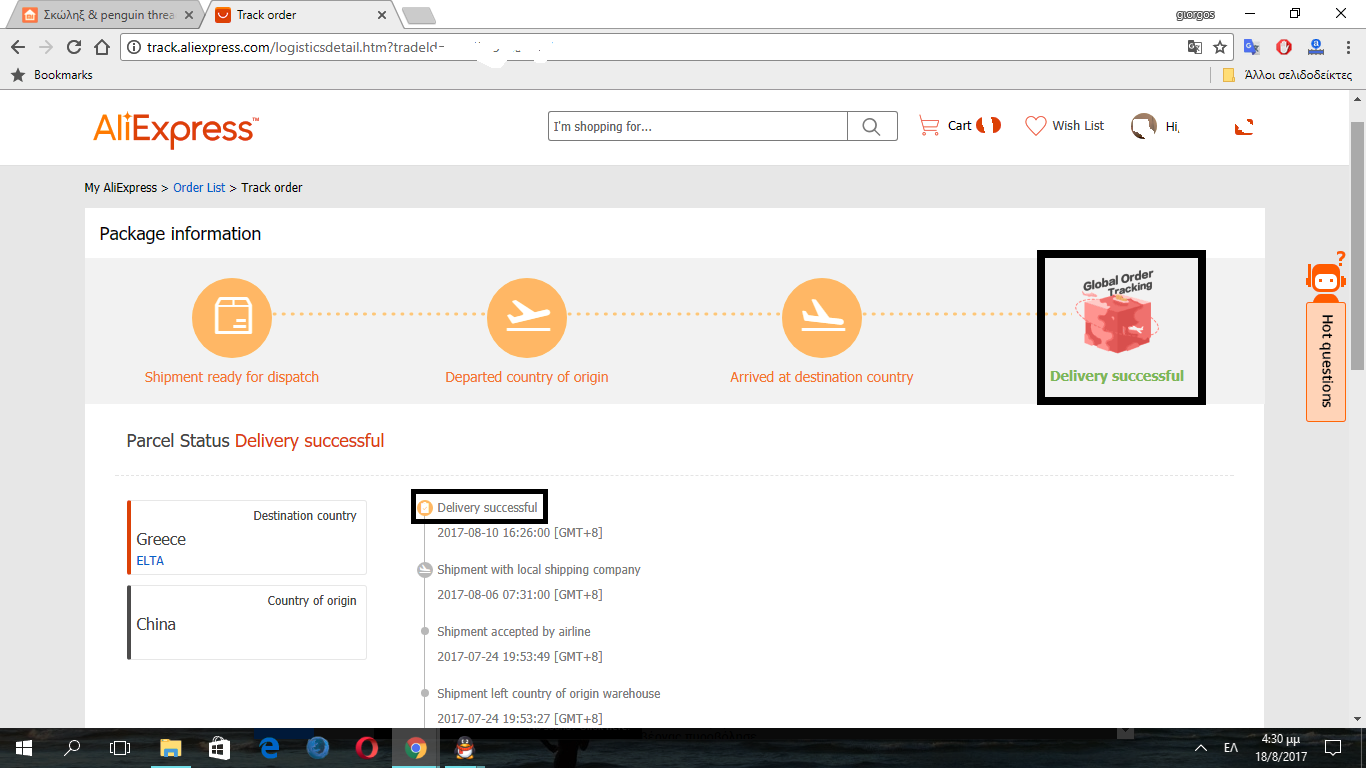Click the magnifier search button
The image size is (1366, 780).
coord(872,126)
